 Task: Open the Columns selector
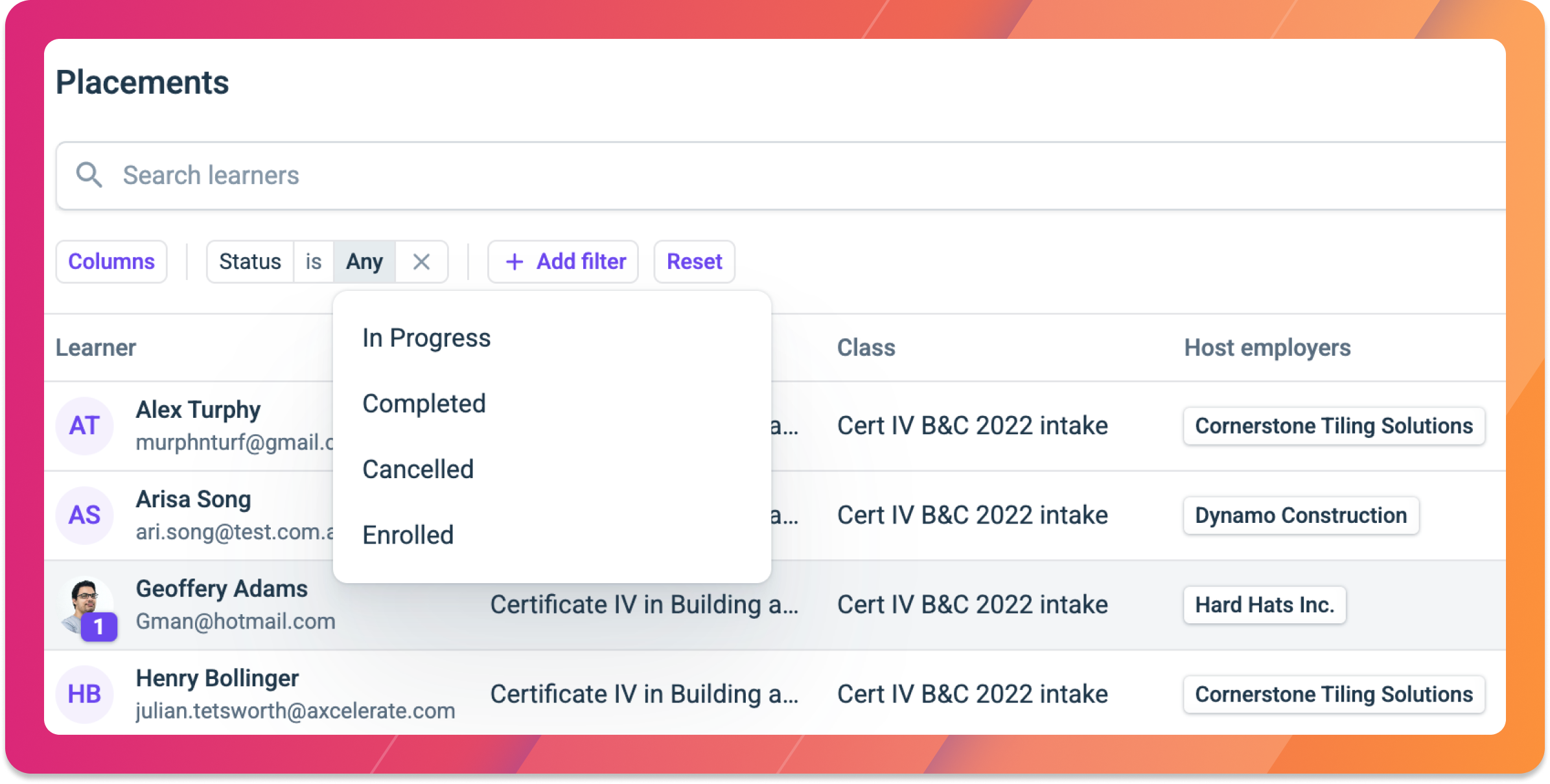(x=111, y=262)
